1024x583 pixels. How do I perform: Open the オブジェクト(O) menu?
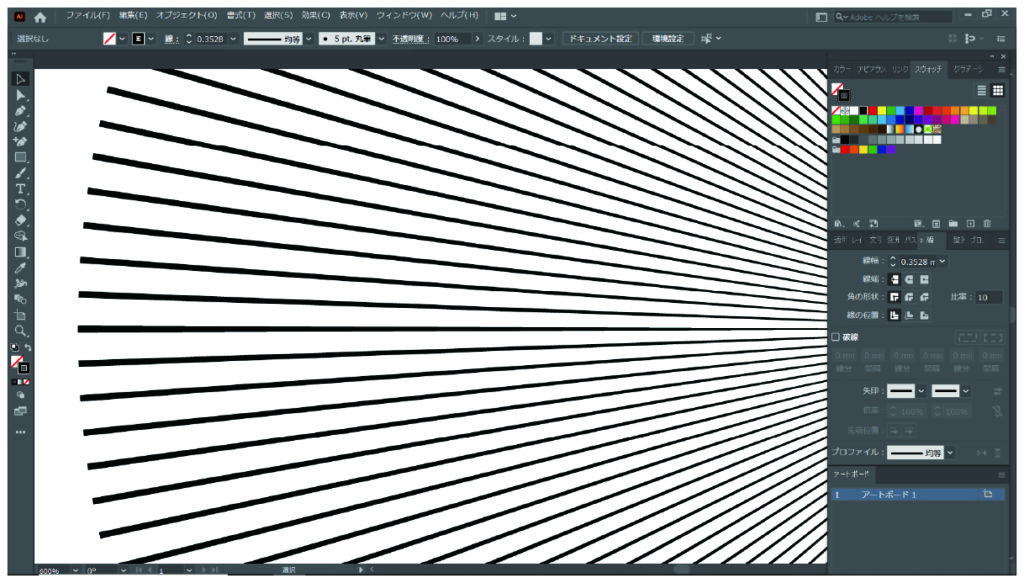click(x=187, y=15)
